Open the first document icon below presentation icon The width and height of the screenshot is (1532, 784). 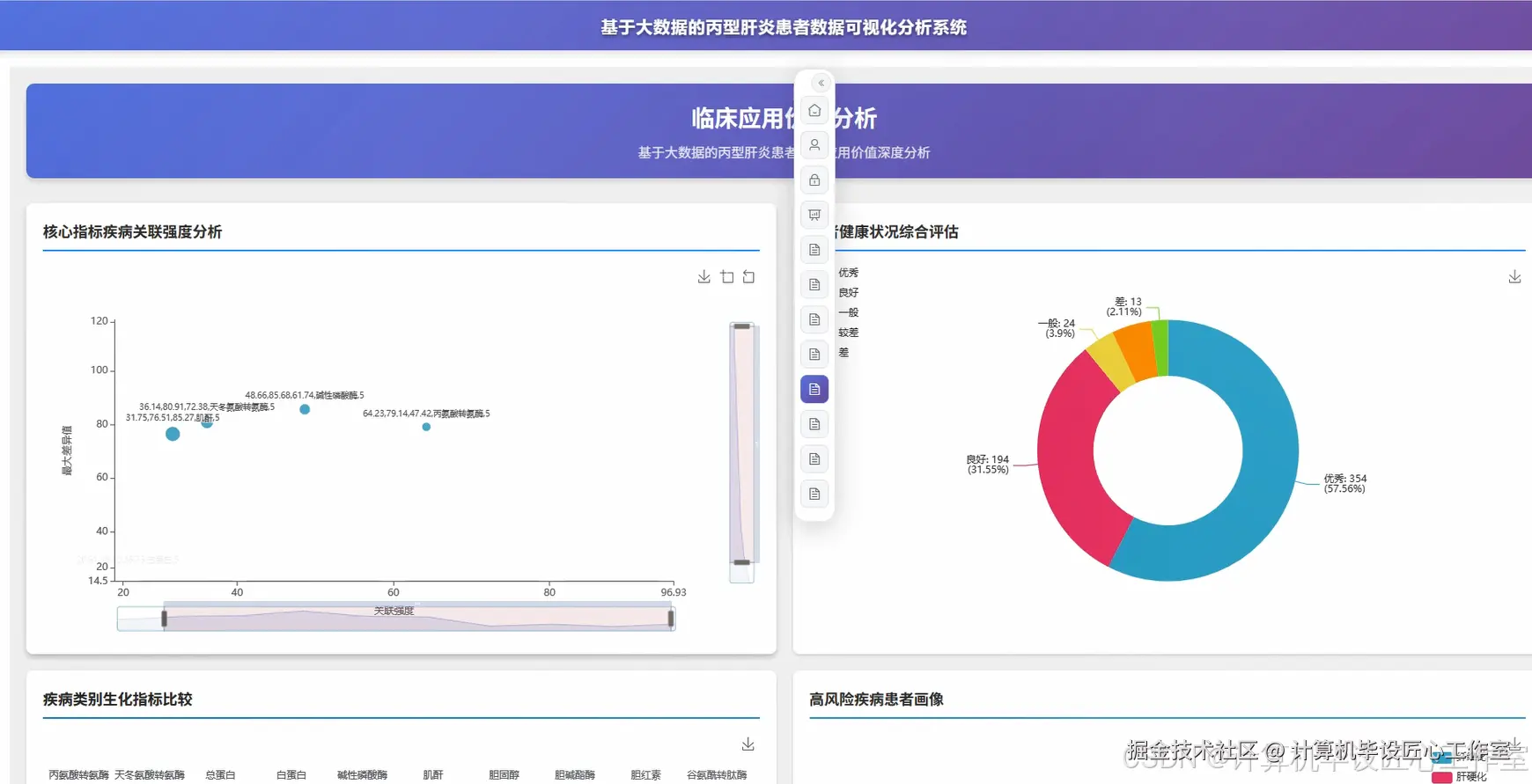(814, 250)
